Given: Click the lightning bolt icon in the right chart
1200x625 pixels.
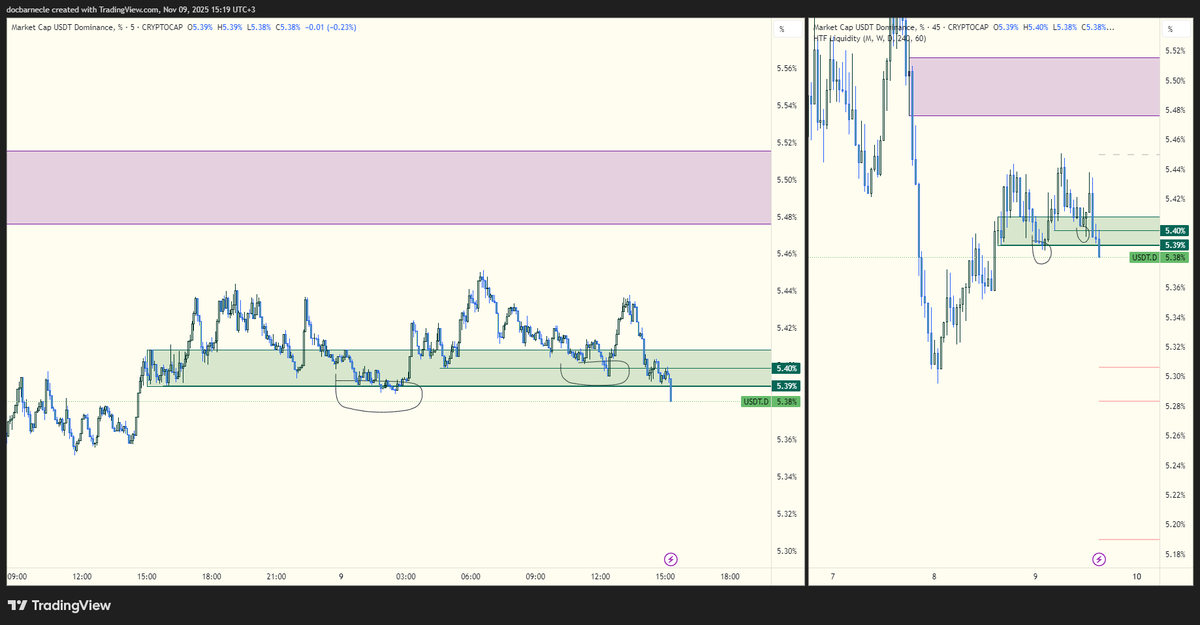Looking at the screenshot, I should click(x=1099, y=559).
